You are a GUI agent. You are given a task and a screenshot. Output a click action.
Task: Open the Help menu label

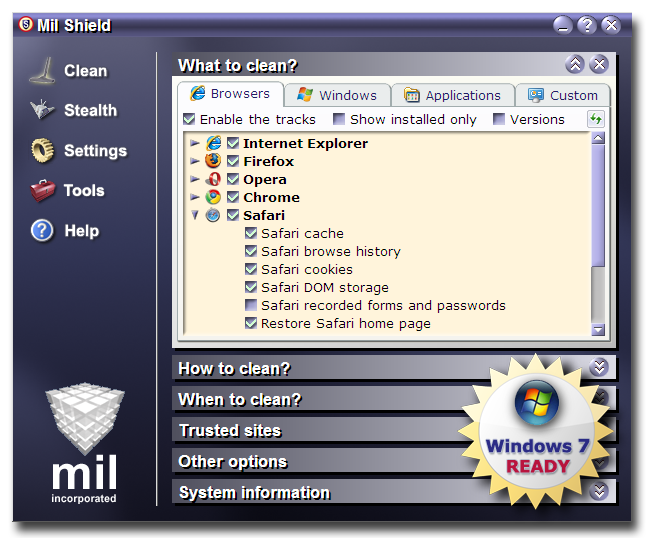pos(82,231)
